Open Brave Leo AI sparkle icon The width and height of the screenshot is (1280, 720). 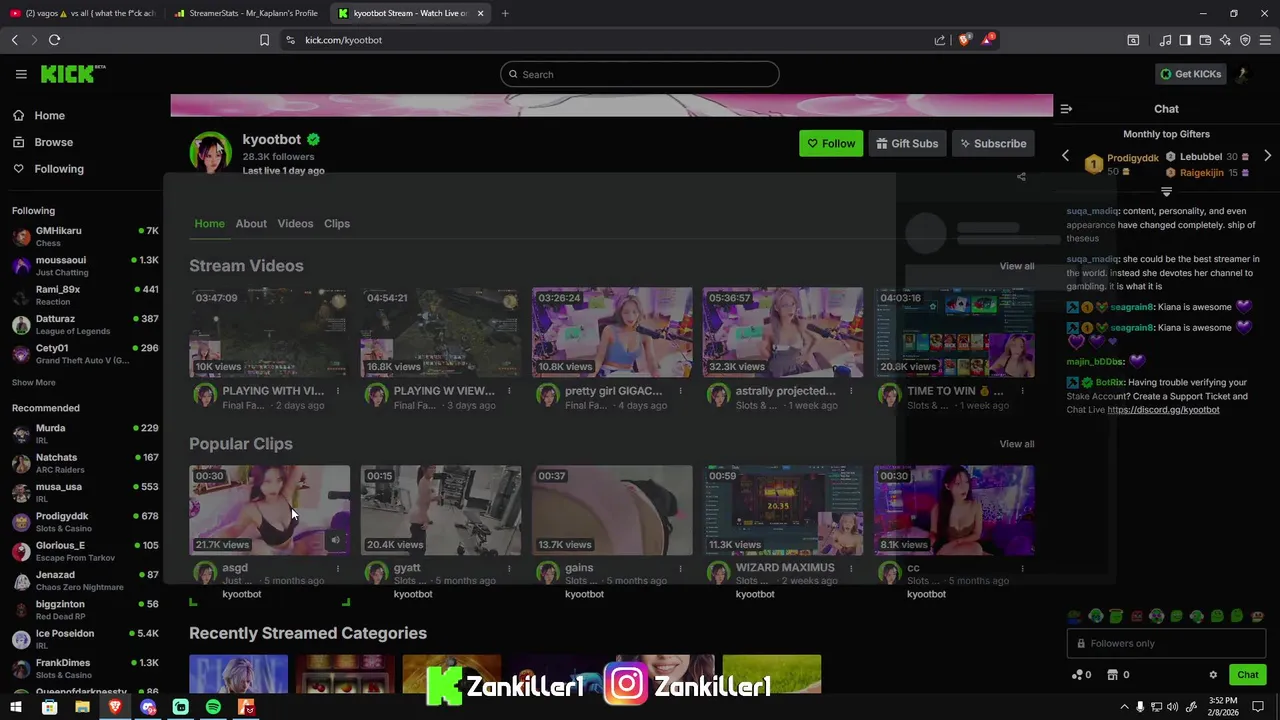click(x=1225, y=40)
